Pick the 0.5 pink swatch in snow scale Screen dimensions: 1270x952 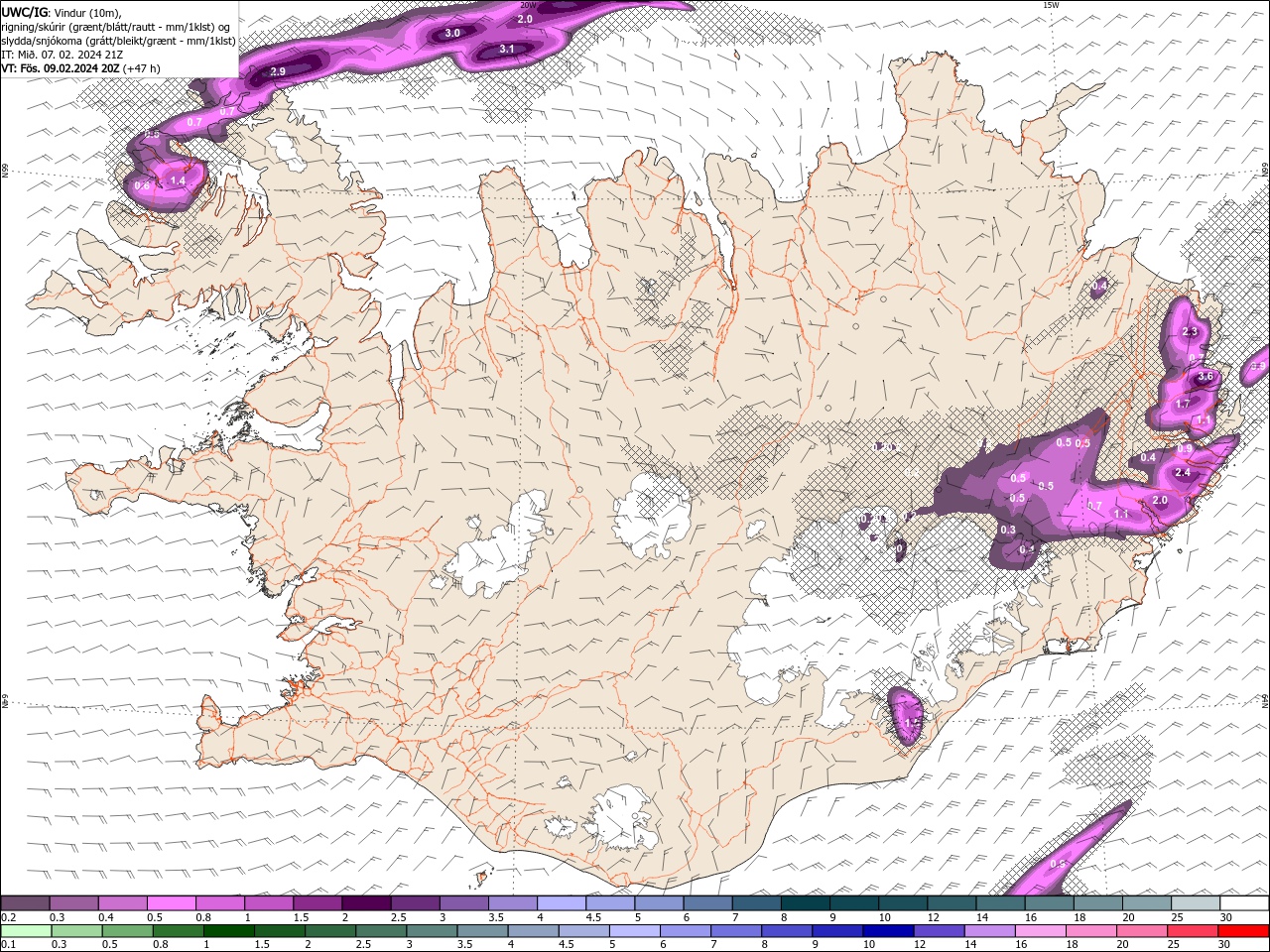171,903
